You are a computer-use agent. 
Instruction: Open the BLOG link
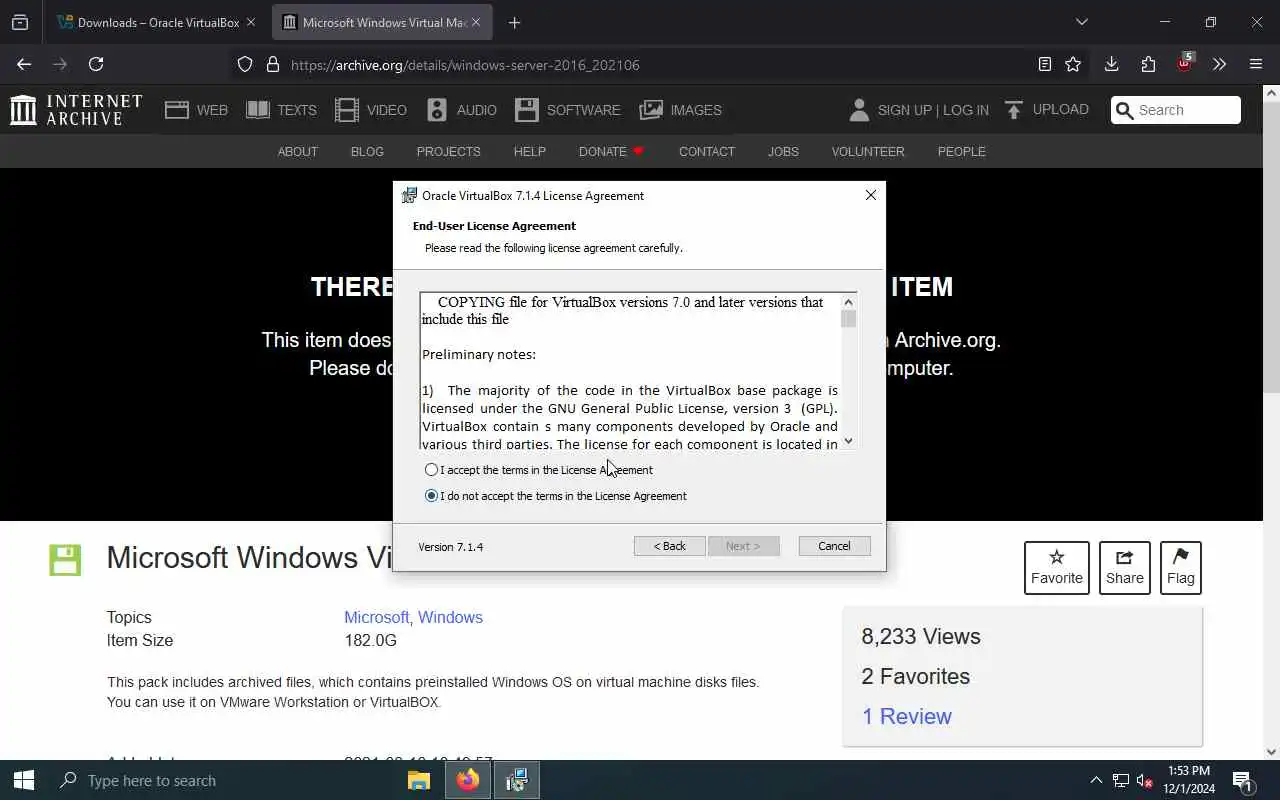tap(367, 152)
